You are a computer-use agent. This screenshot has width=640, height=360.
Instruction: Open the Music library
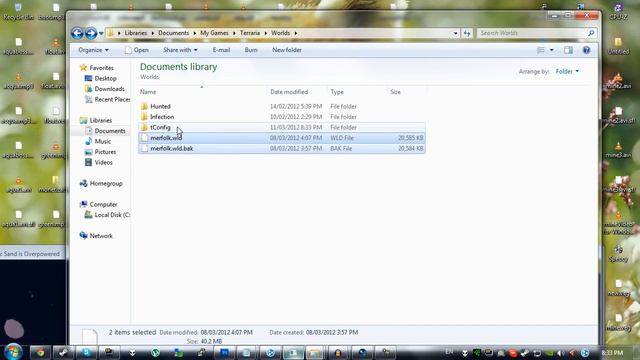click(x=102, y=142)
